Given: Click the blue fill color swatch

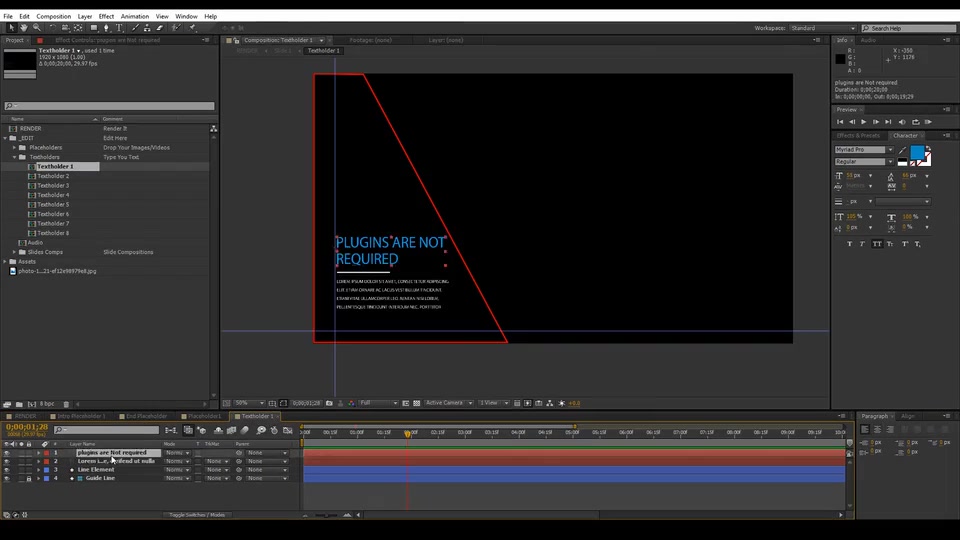Looking at the screenshot, I should (917, 152).
